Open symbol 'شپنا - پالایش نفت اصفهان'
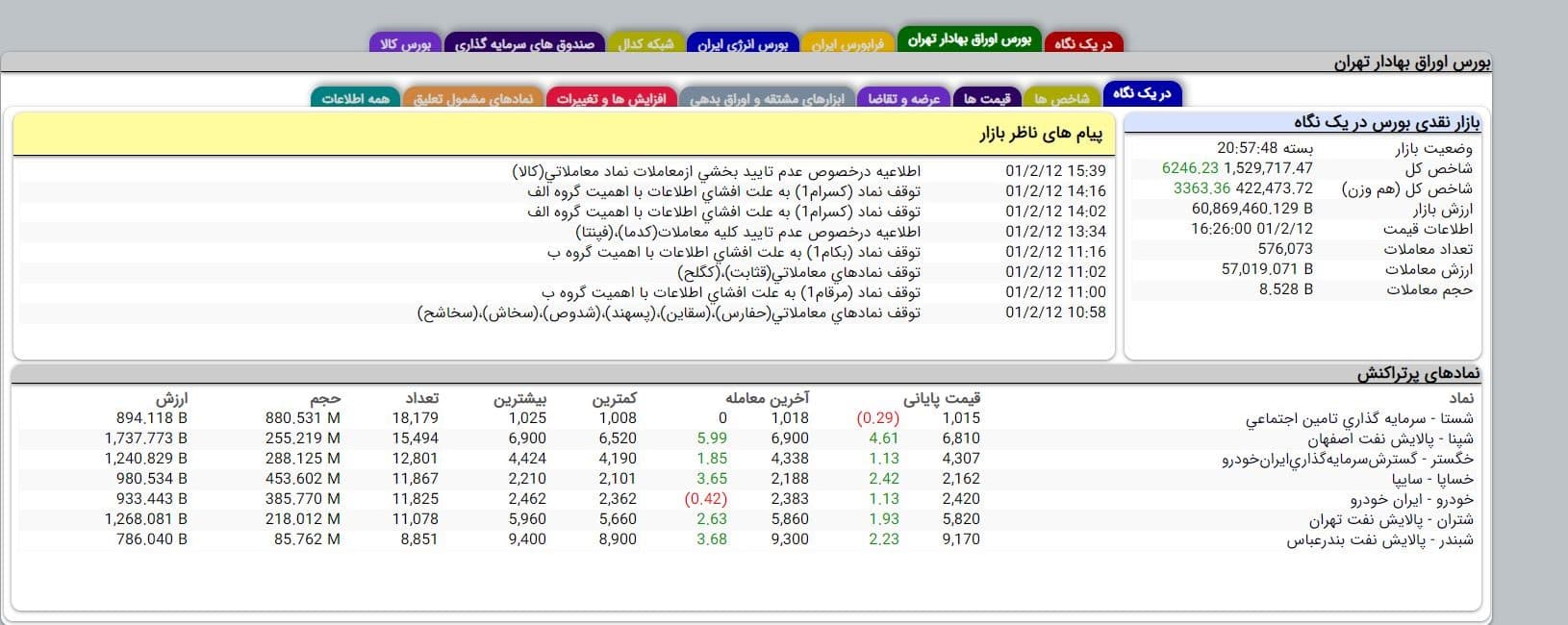The height and width of the screenshot is (625, 1568). pos(1390,439)
